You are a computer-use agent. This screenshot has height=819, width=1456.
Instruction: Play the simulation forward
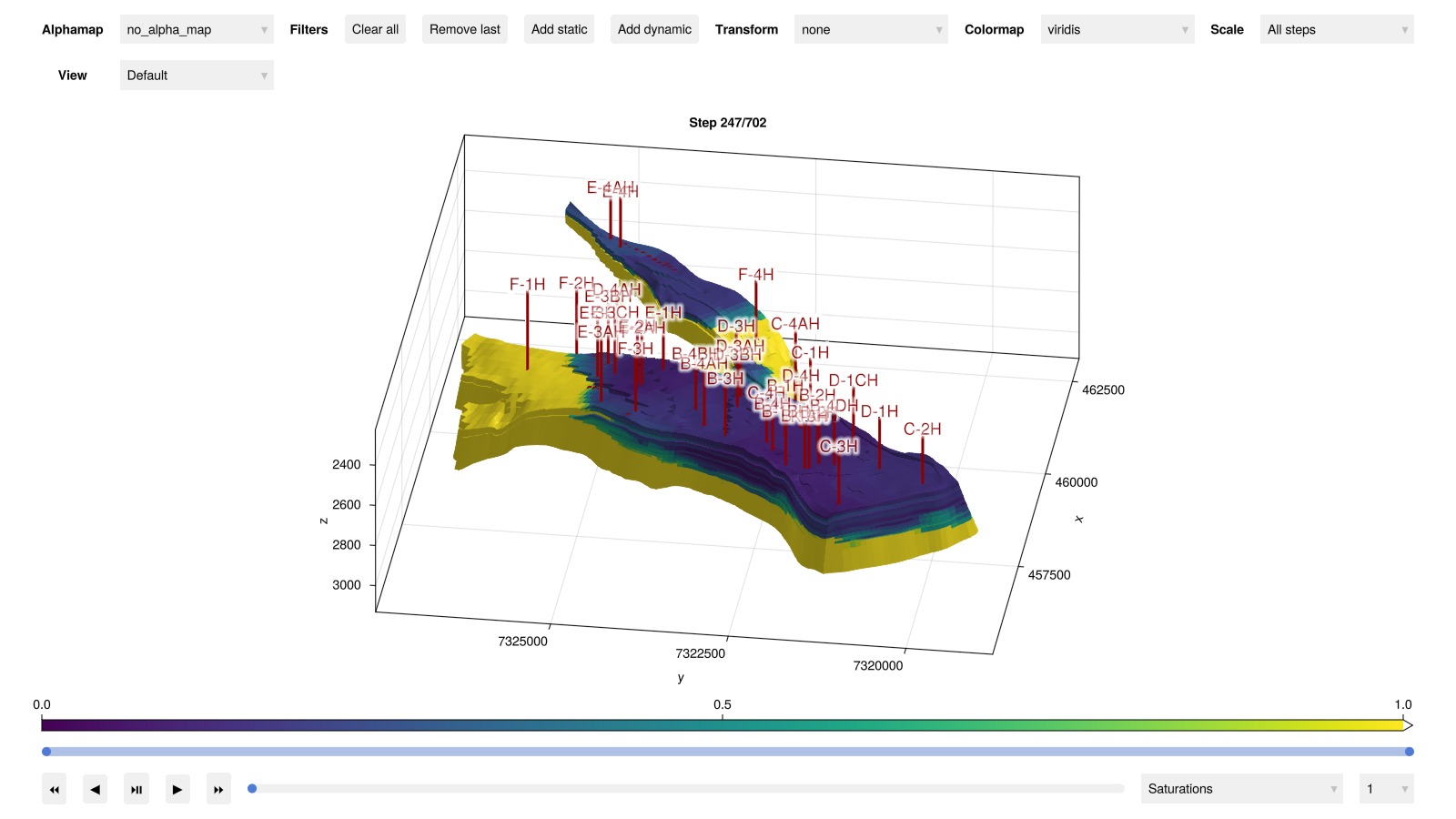[177, 789]
